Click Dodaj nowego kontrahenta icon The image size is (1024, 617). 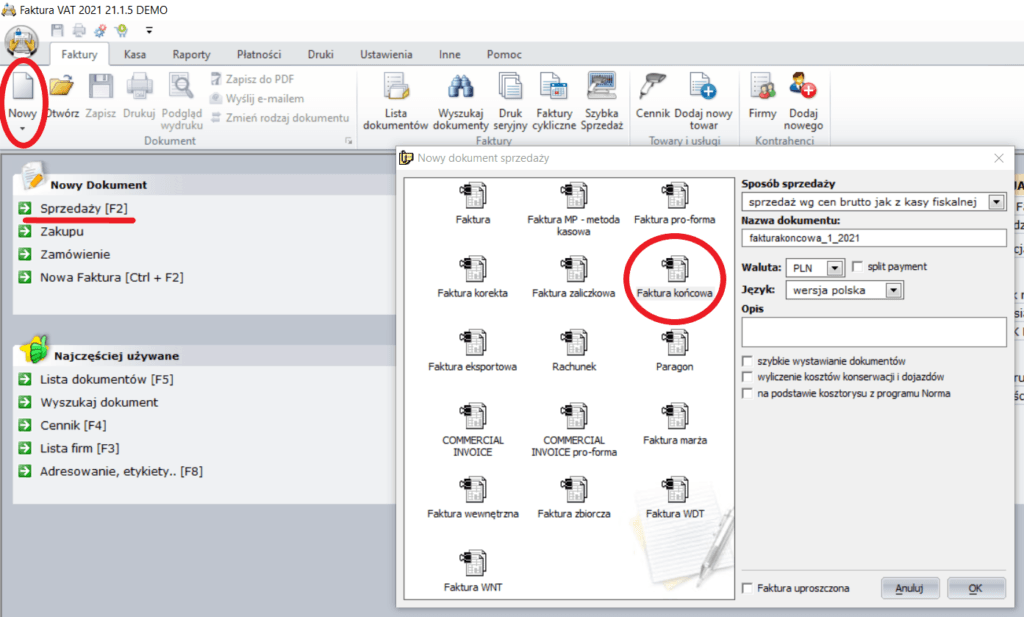tap(803, 88)
